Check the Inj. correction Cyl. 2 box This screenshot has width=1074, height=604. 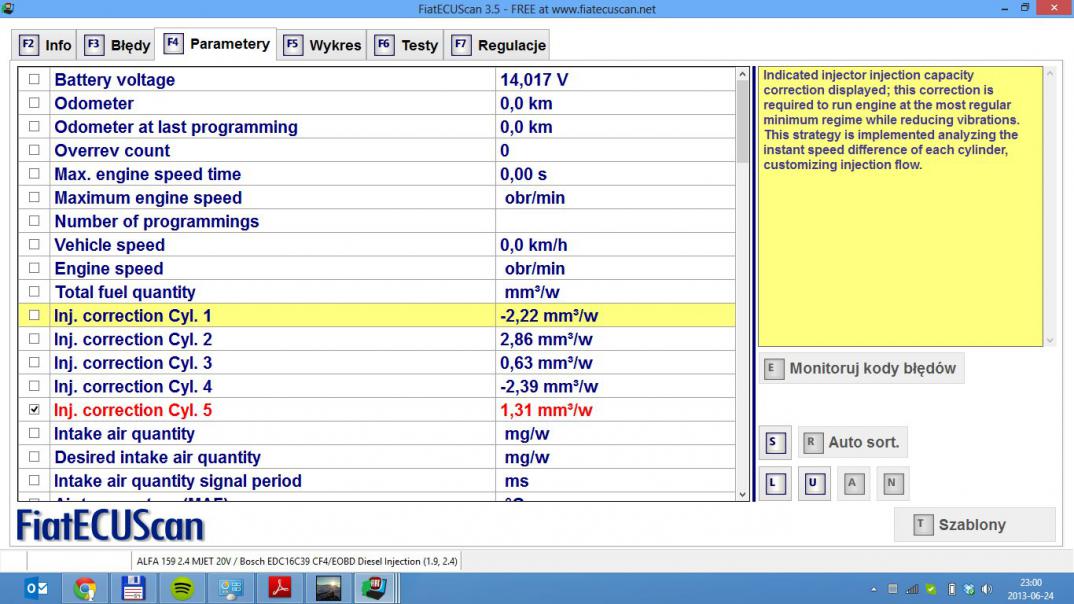pos(35,339)
